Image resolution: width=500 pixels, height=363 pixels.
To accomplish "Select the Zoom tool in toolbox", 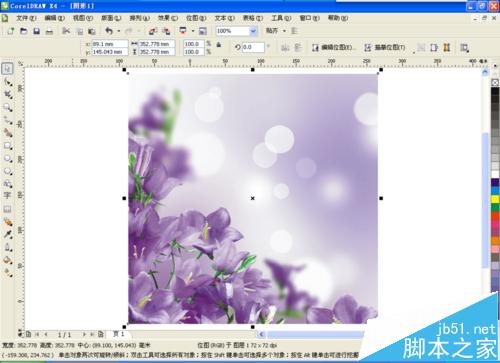I will click(7, 107).
